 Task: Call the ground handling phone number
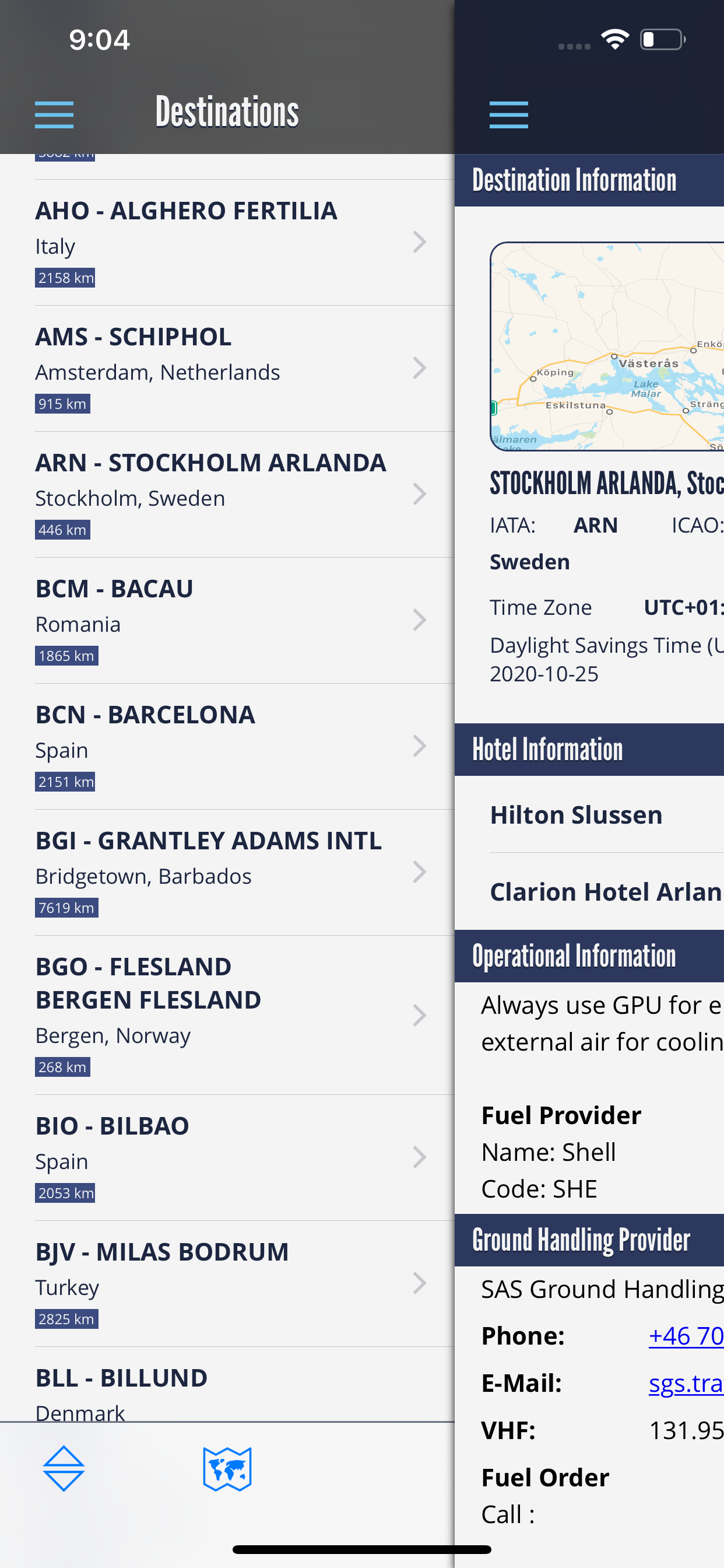tap(686, 1335)
